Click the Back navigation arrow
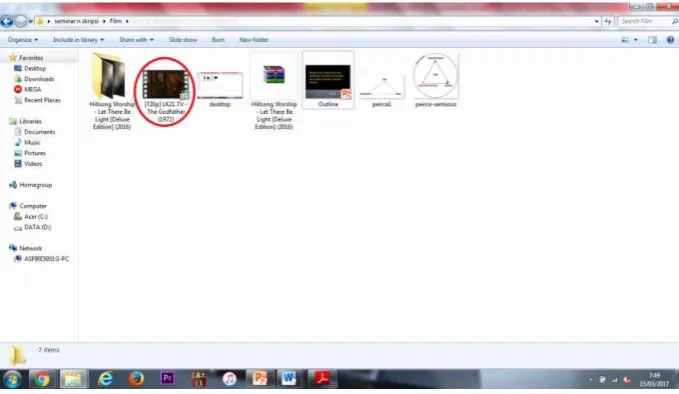This screenshot has height=394, width=679. [6, 21]
